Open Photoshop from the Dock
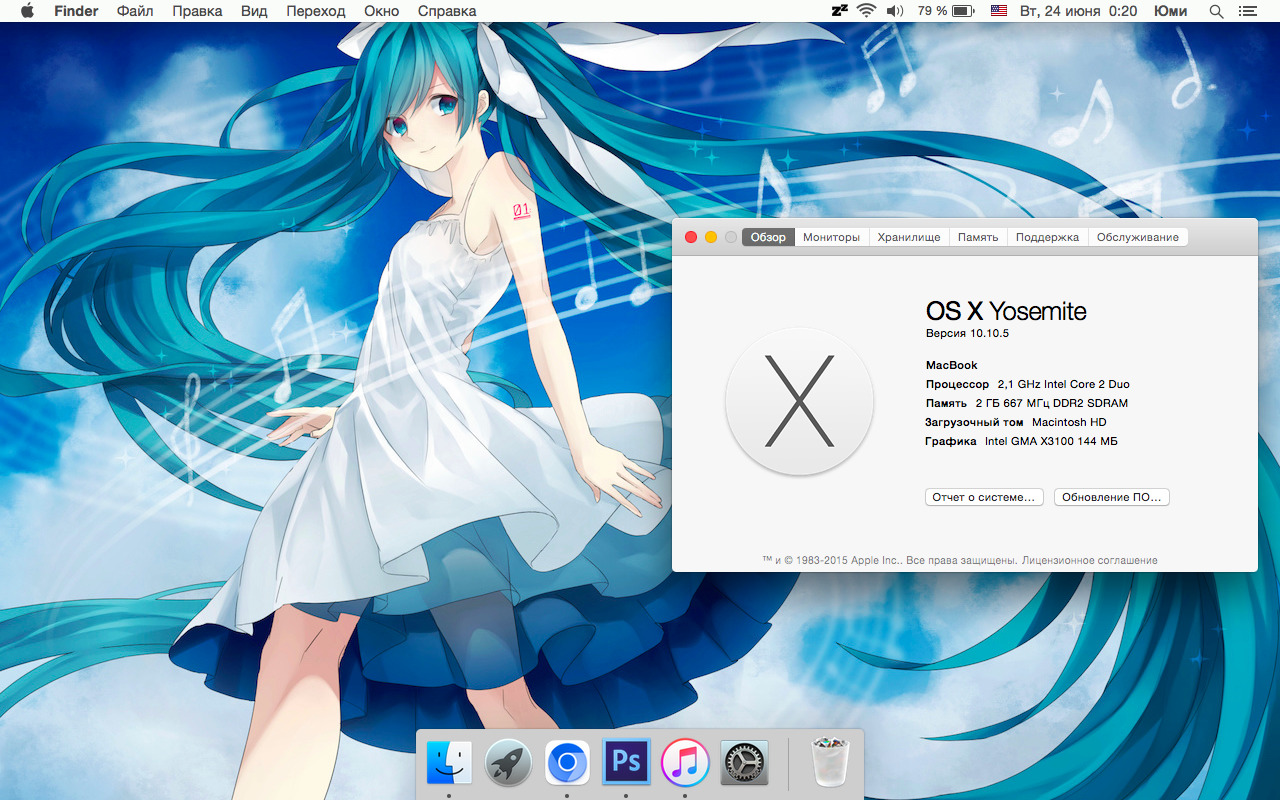 (626, 764)
